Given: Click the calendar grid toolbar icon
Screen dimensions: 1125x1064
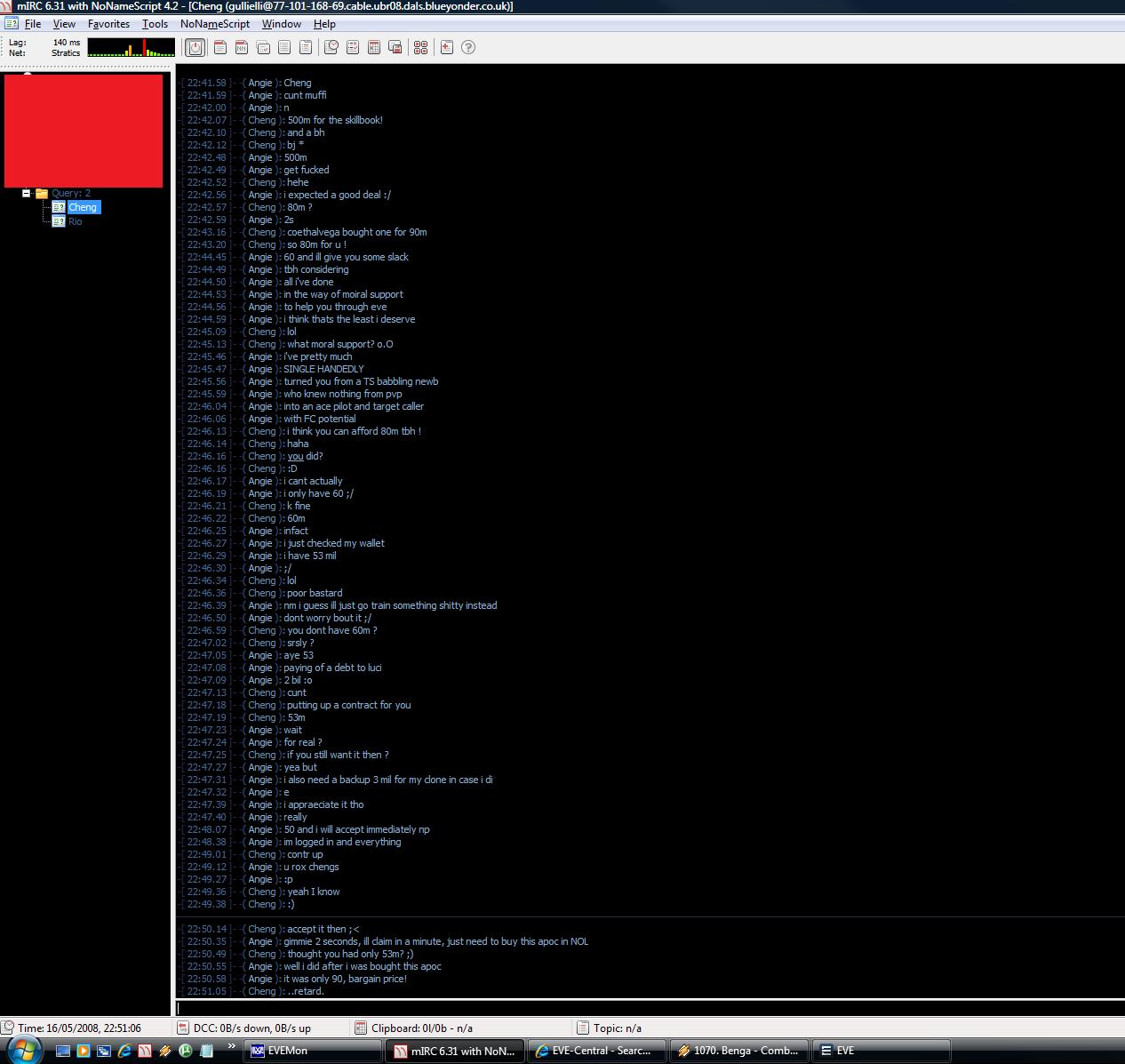Looking at the screenshot, I should pyautogui.click(x=374, y=47).
